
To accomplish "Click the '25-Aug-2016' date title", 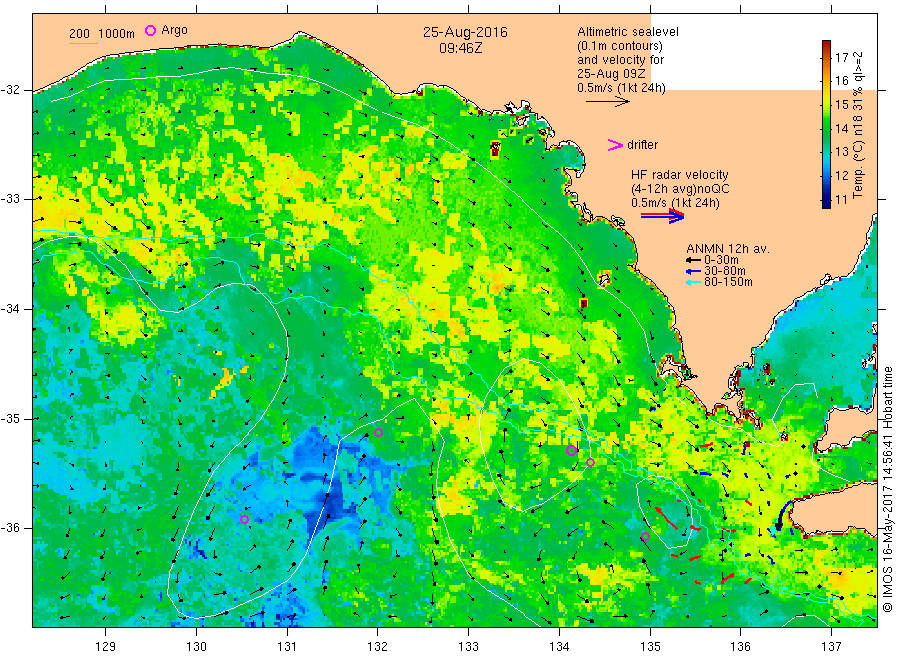I will [x=465, y=33].
